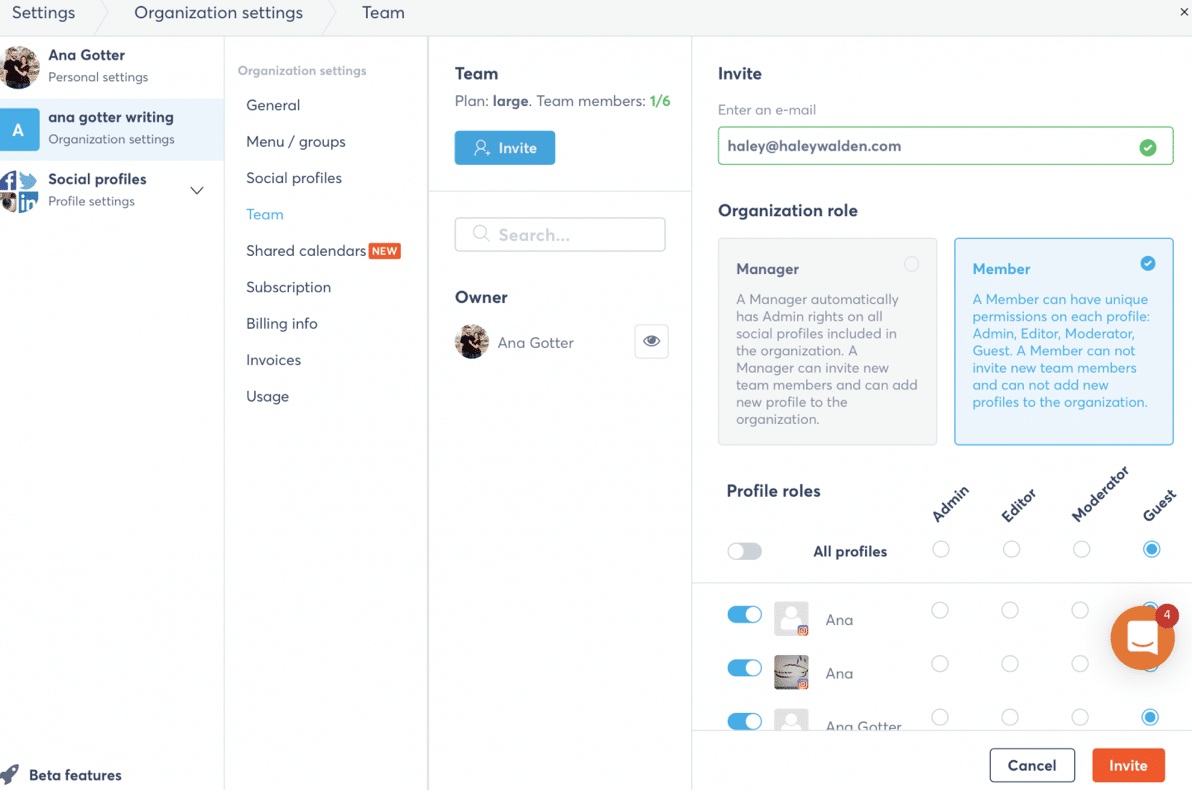
Task: Expand the Social profiles section chevron
Action: coord(197,191)
